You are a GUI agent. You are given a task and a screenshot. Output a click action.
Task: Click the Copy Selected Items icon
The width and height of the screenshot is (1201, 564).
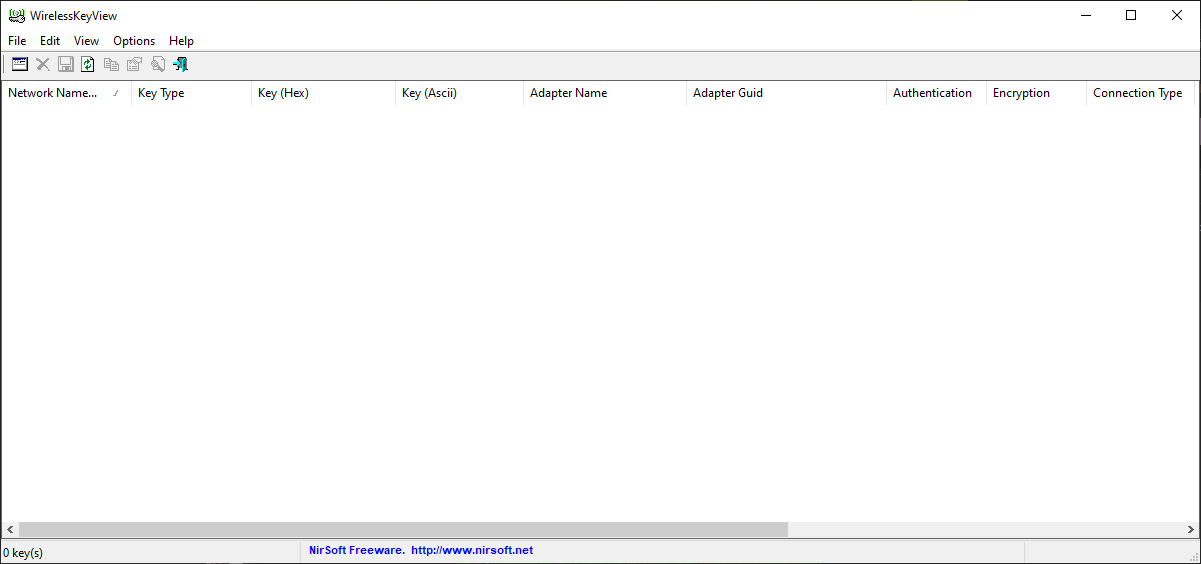pos(111,64)
